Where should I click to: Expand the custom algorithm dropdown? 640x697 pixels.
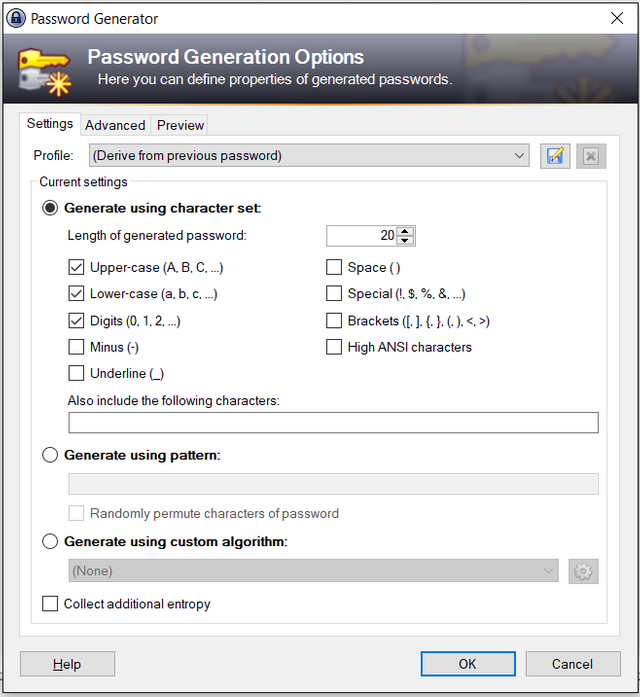(x=313, y=571)
